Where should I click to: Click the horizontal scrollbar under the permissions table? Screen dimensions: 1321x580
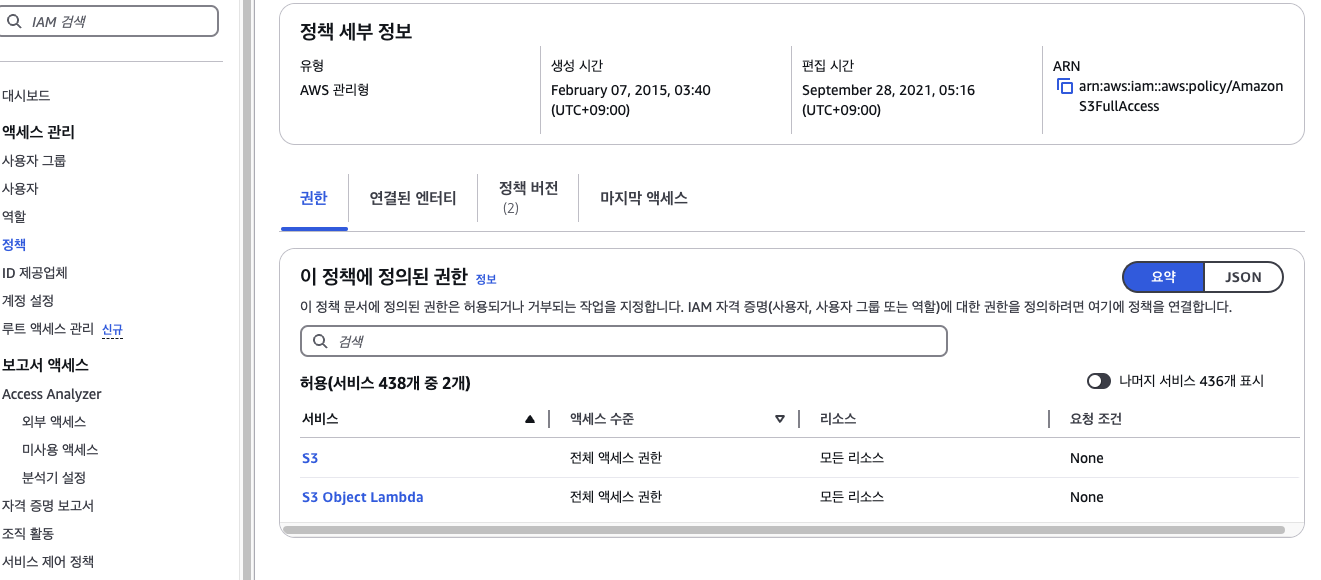[x=784, y=529]
